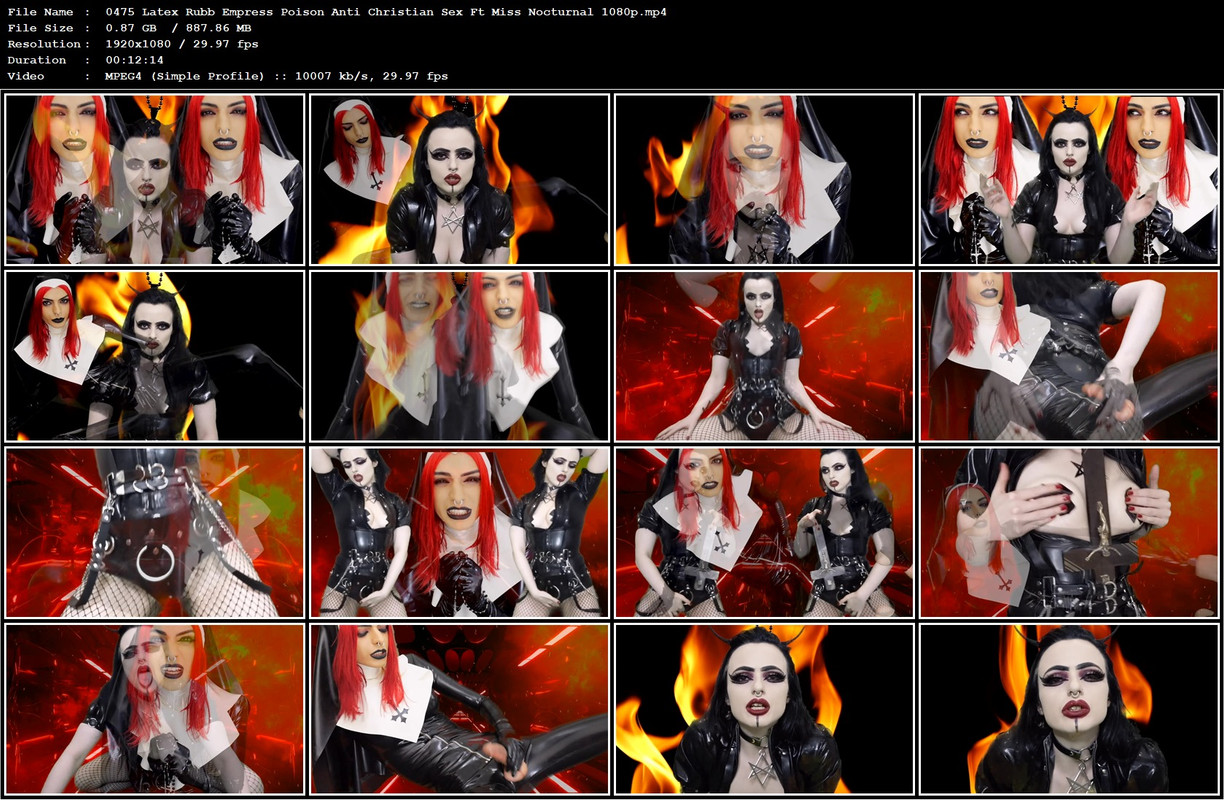The width and height of the screenshot is (1224, 800).
Task: Click the "File Name" label
Action: (37, 12)
